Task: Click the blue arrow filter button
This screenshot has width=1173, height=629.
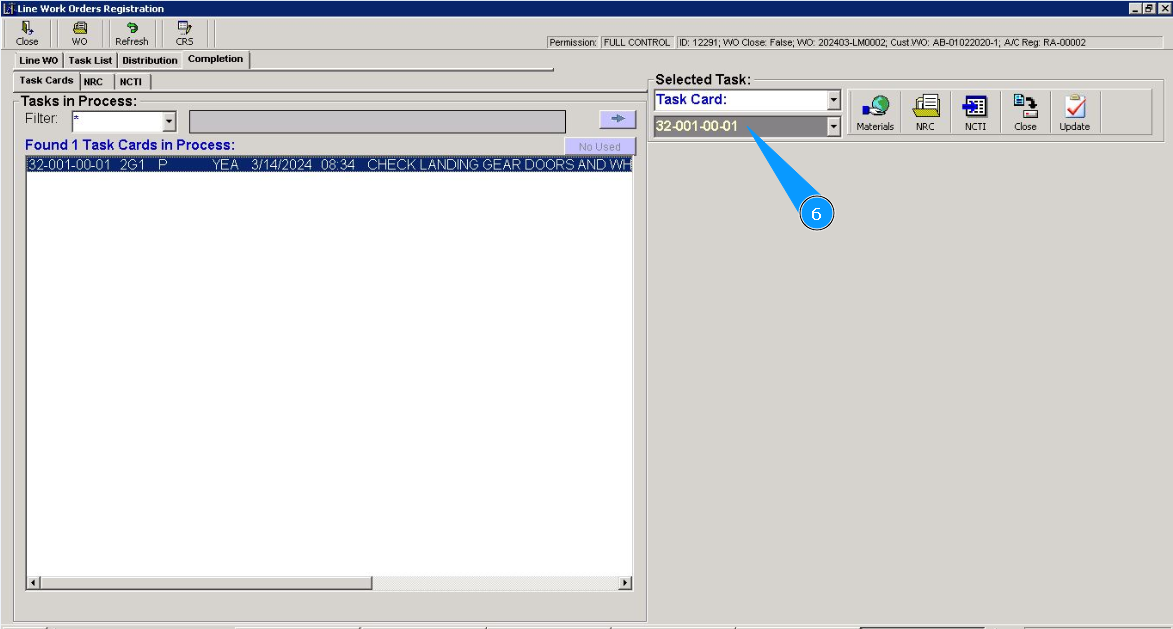Action: pyautogui.click(x=617, y=119)
